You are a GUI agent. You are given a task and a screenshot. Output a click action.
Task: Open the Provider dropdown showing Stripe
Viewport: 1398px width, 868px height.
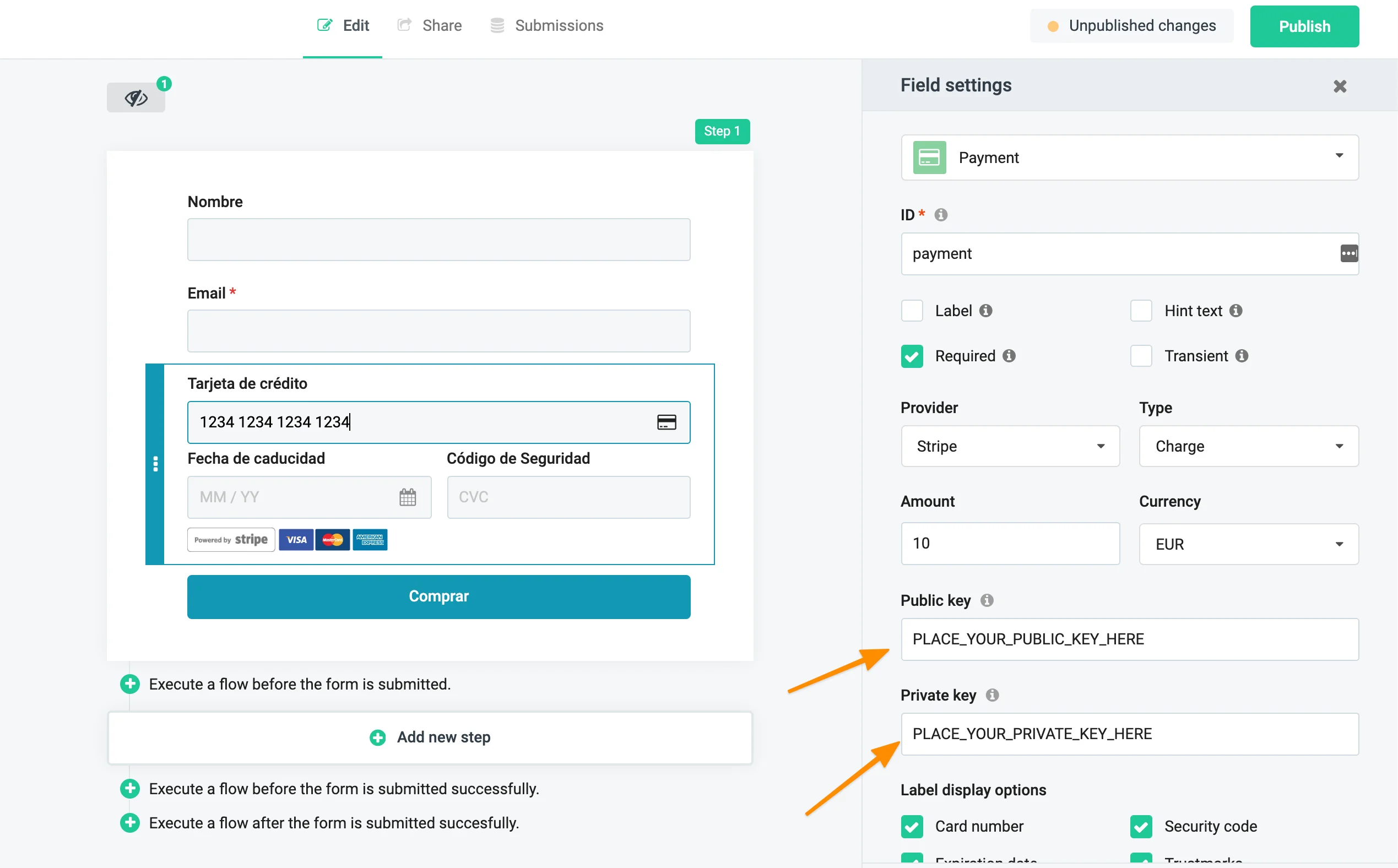[1009, 446]
